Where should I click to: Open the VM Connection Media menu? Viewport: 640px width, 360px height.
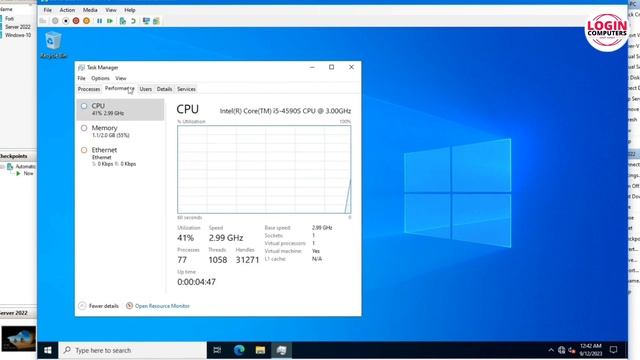pyautogui.click(x=90, y=10)
